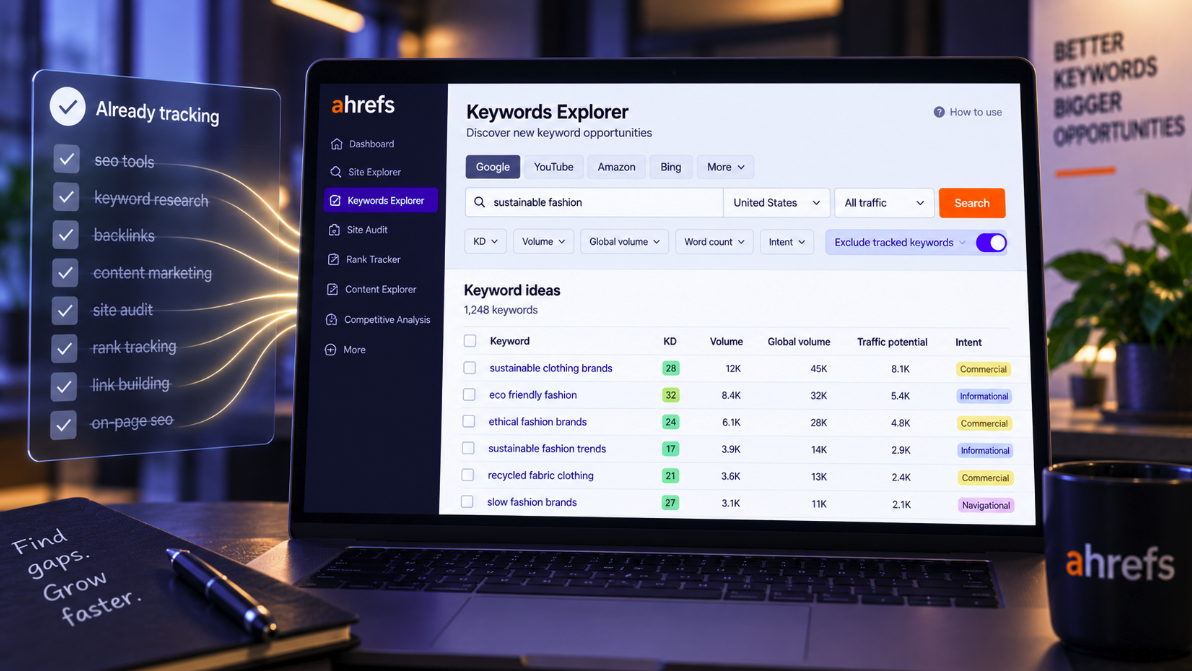Click the Competitive Analysis sidebar icon
Screen dimensions: 1192x671
pos(331,319)
